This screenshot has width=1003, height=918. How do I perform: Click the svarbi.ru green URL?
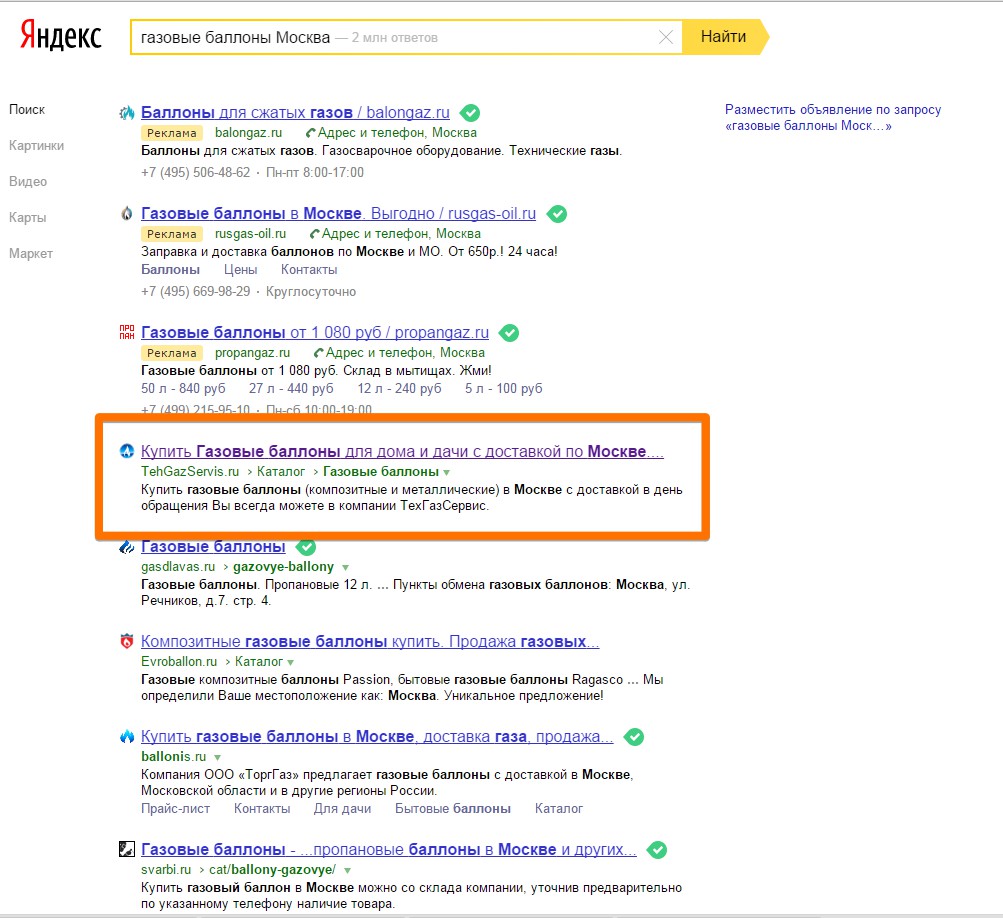(x=166, y=869)
